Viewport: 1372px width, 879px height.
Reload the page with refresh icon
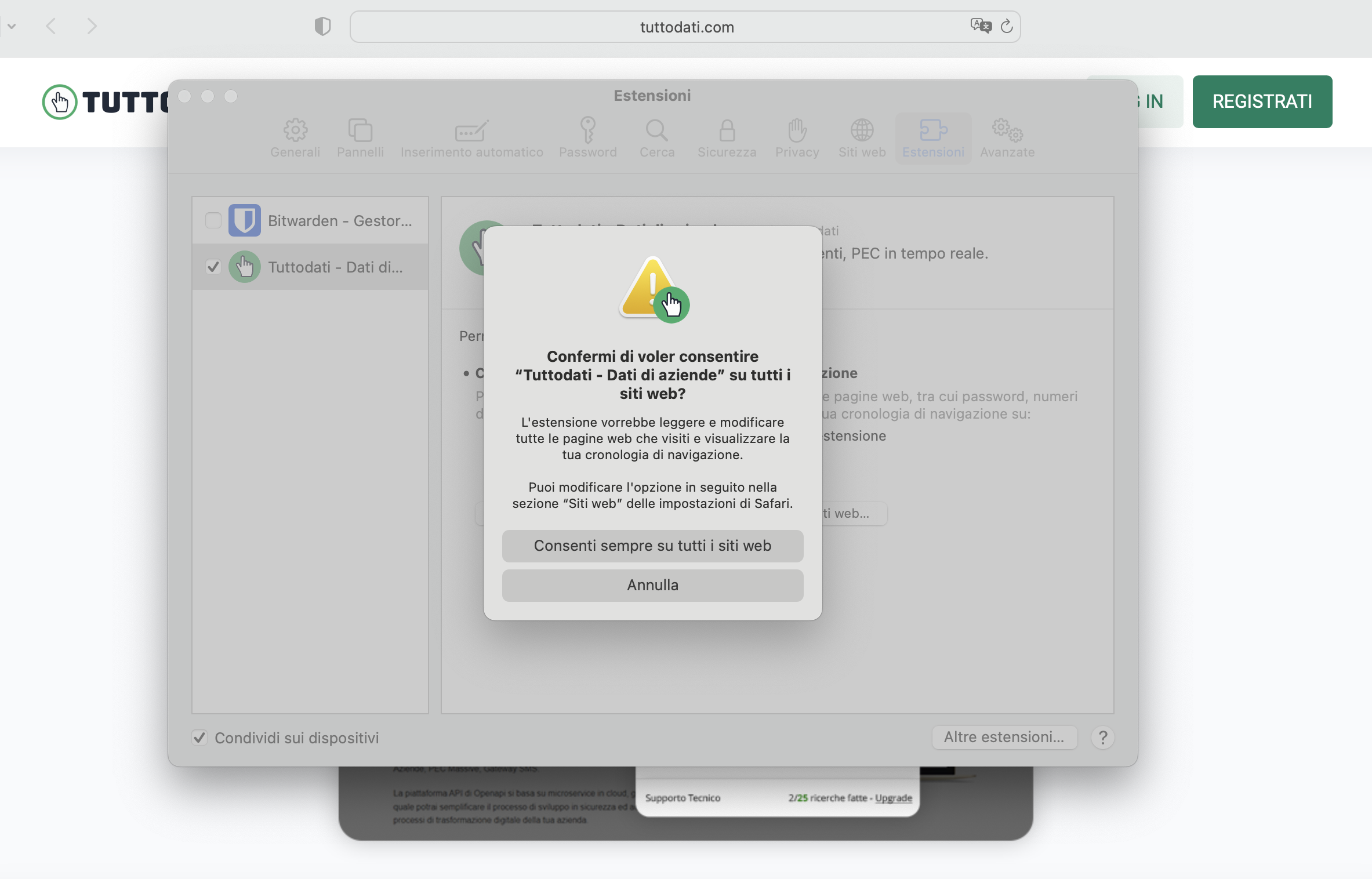tap(1007, 26)
